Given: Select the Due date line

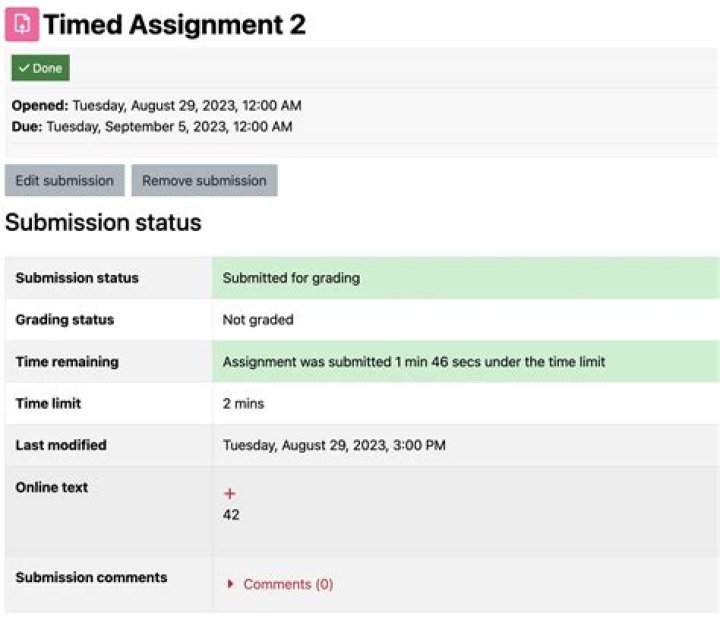Looking at the screenshot, I should point(152,126).
